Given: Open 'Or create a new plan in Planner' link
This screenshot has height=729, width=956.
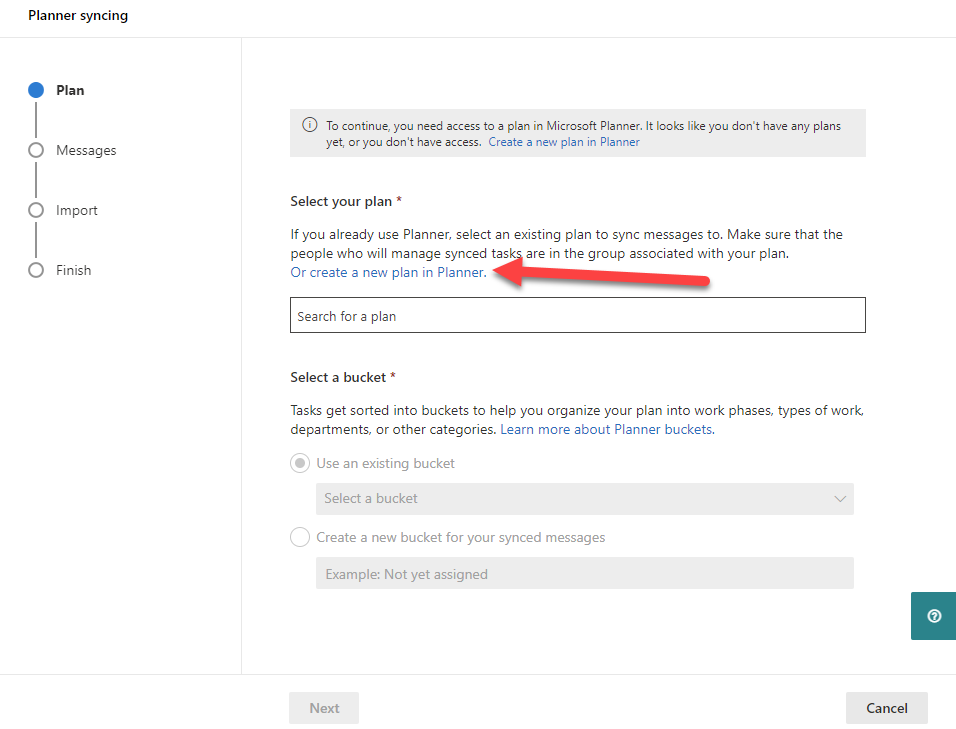Looking at the screenshot, I should pos(388,272).
